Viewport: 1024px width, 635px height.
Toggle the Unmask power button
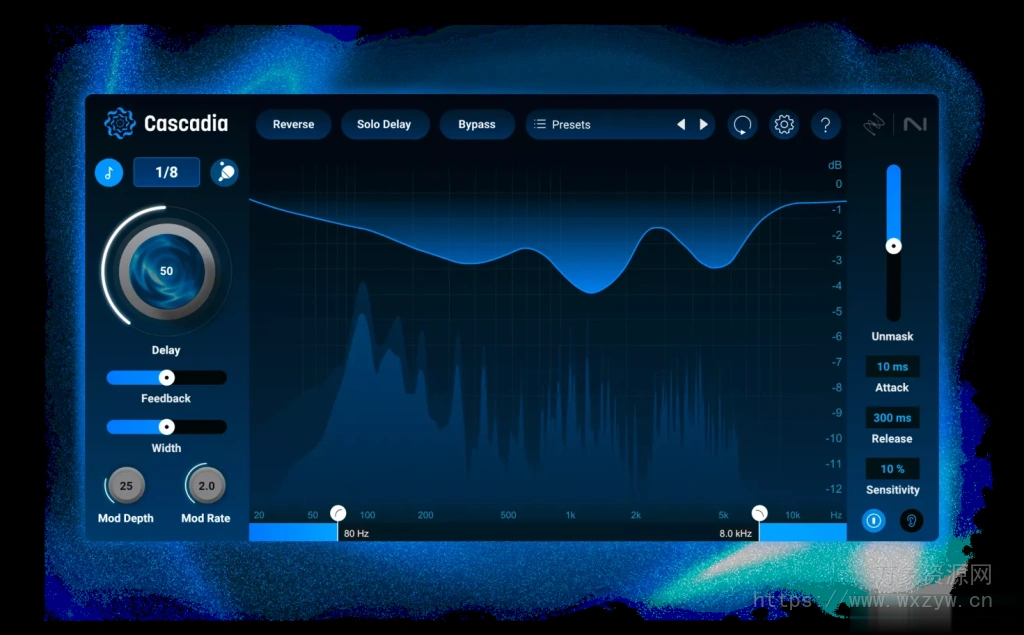872,520
